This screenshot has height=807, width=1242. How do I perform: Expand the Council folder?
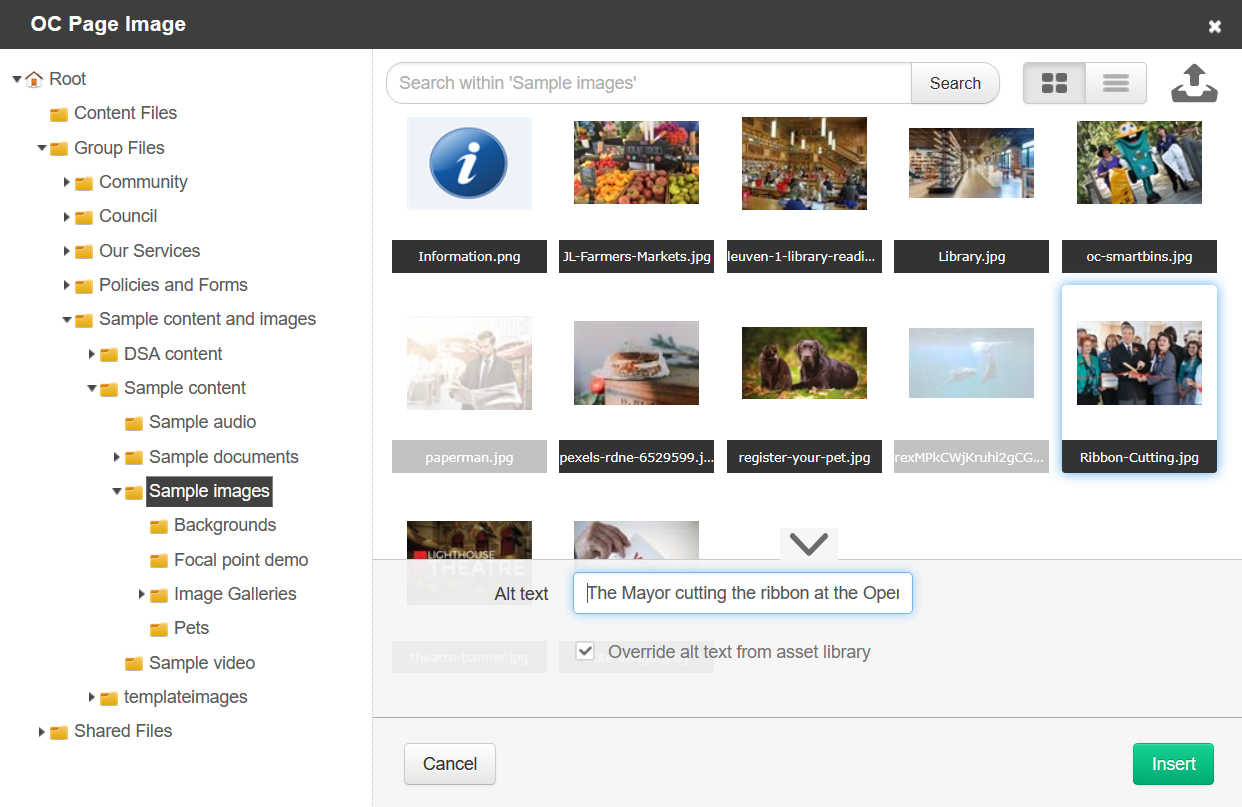66,216
